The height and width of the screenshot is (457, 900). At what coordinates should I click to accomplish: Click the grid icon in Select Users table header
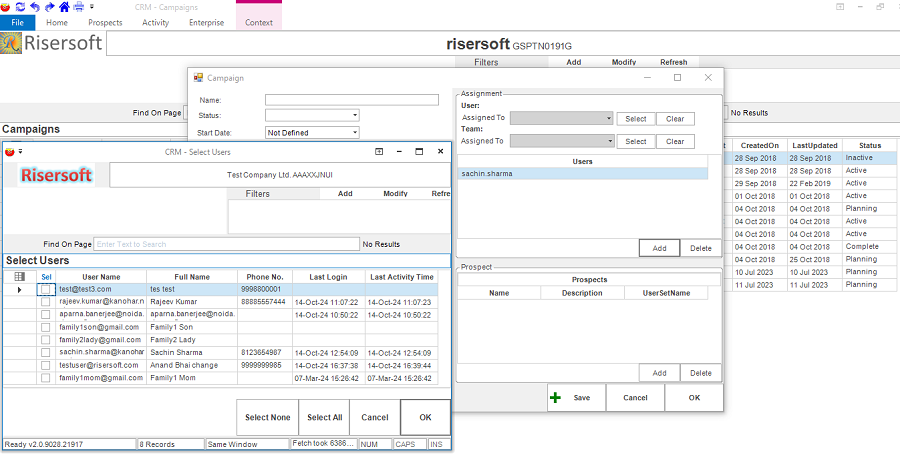(x=19, y=276)
